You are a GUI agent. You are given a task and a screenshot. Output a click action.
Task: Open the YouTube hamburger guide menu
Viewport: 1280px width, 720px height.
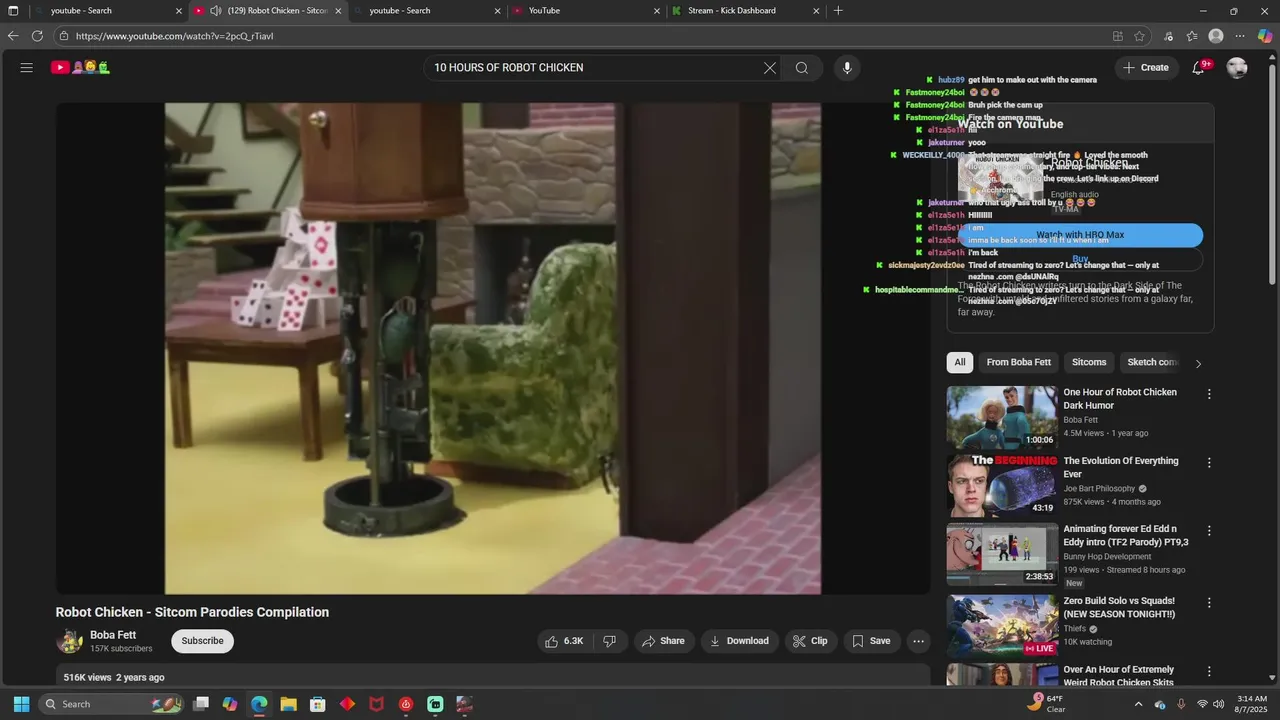[x=27, y=68]
